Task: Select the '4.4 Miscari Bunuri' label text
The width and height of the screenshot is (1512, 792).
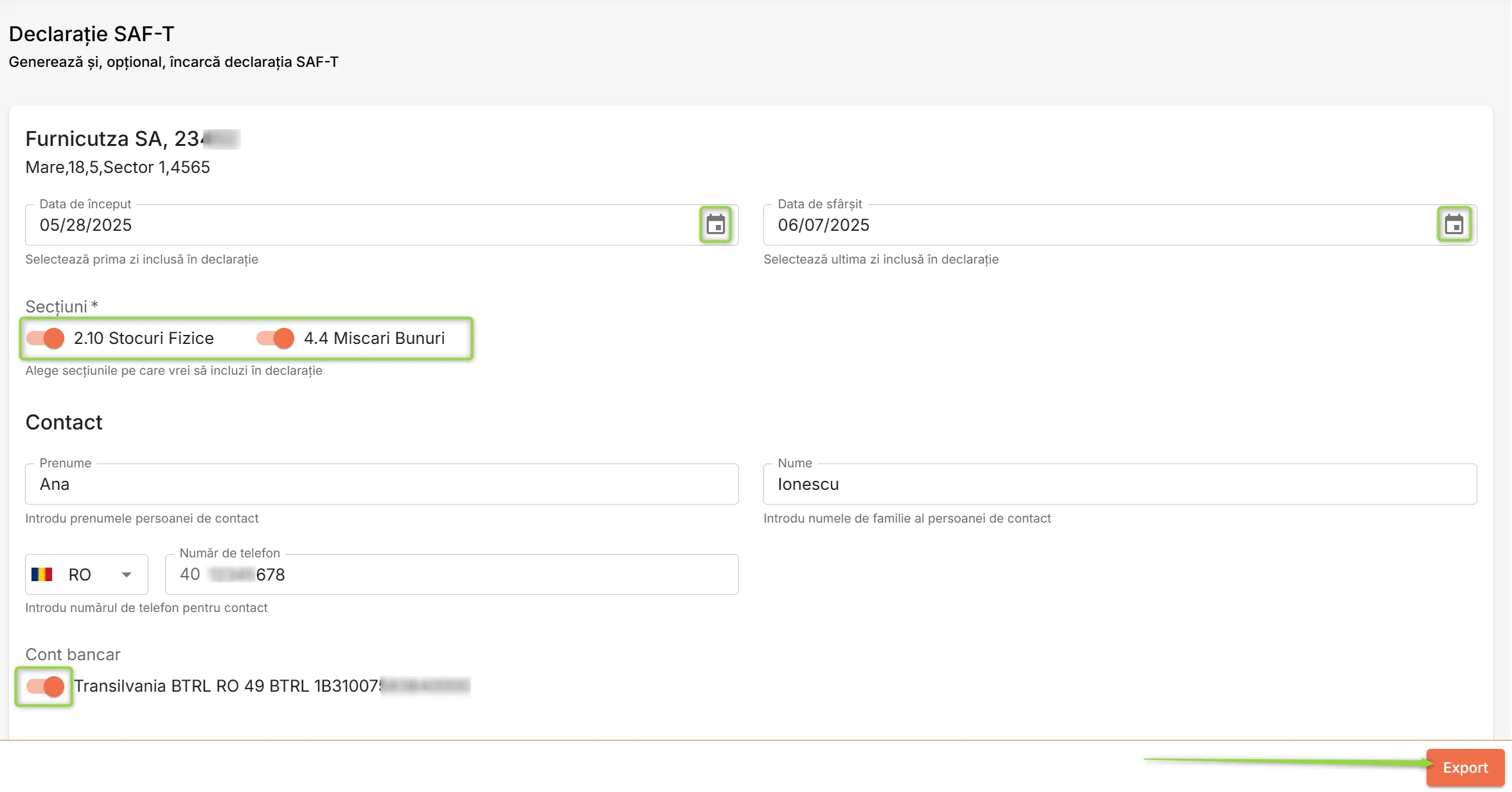Action: point(374,338)
